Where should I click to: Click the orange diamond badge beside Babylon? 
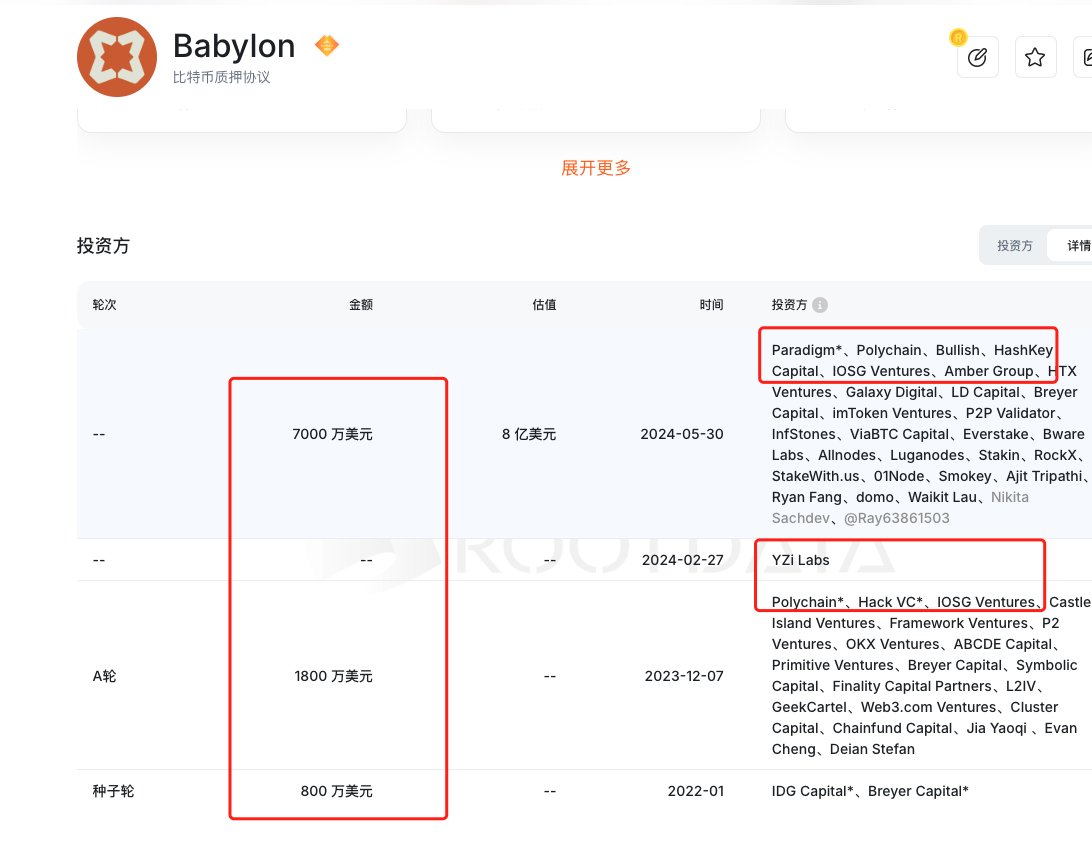pos(327,45)
